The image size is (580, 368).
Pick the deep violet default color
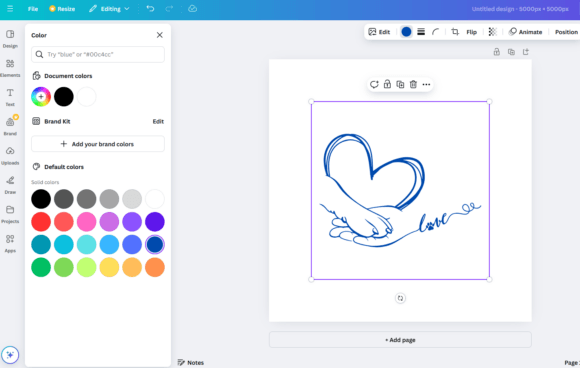tap(155, 222)
